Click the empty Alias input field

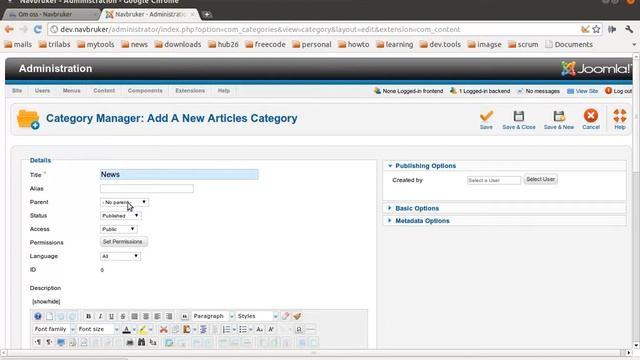[x=147, y=189]
